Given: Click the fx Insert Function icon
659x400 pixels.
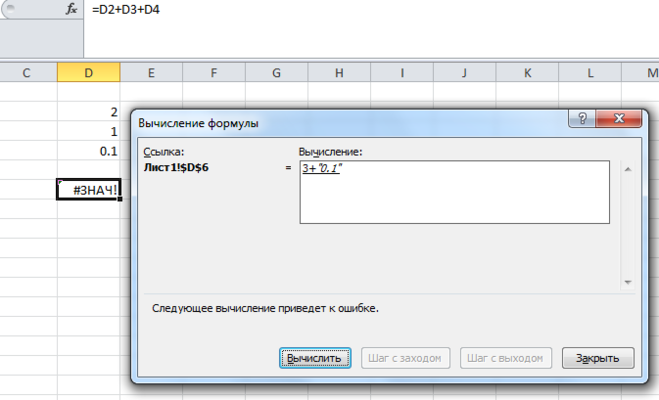Looking at the screenshot, I should pos(71,9).
